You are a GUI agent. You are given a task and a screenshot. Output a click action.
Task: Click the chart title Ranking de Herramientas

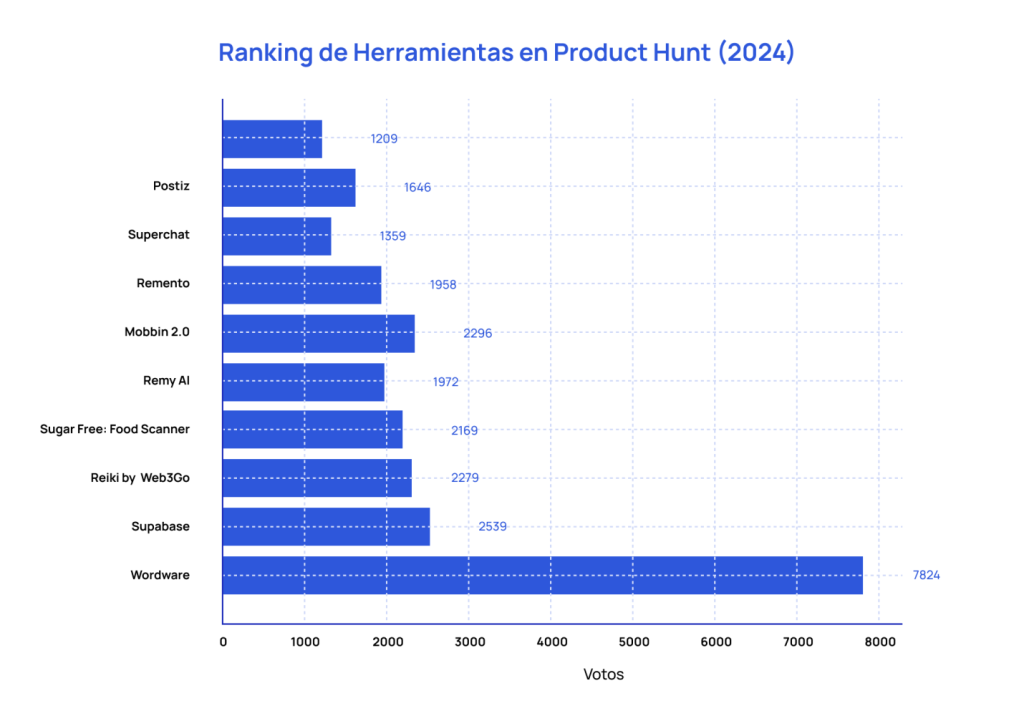[506, 52]
